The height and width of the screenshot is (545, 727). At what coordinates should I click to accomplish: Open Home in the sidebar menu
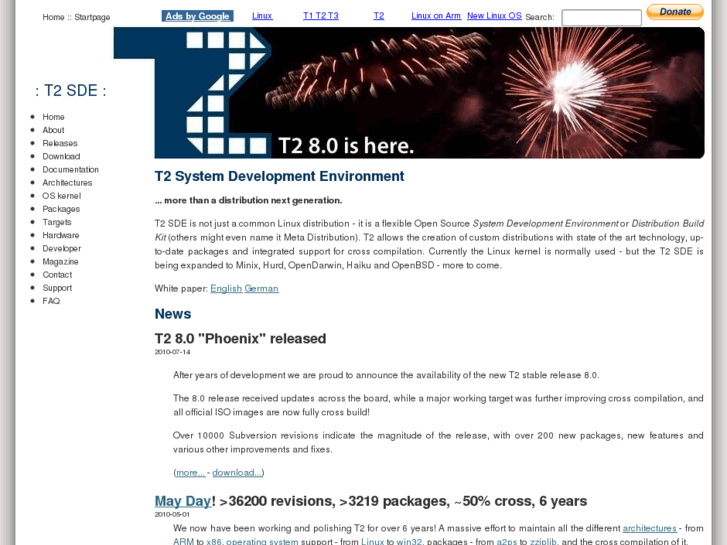53,117
